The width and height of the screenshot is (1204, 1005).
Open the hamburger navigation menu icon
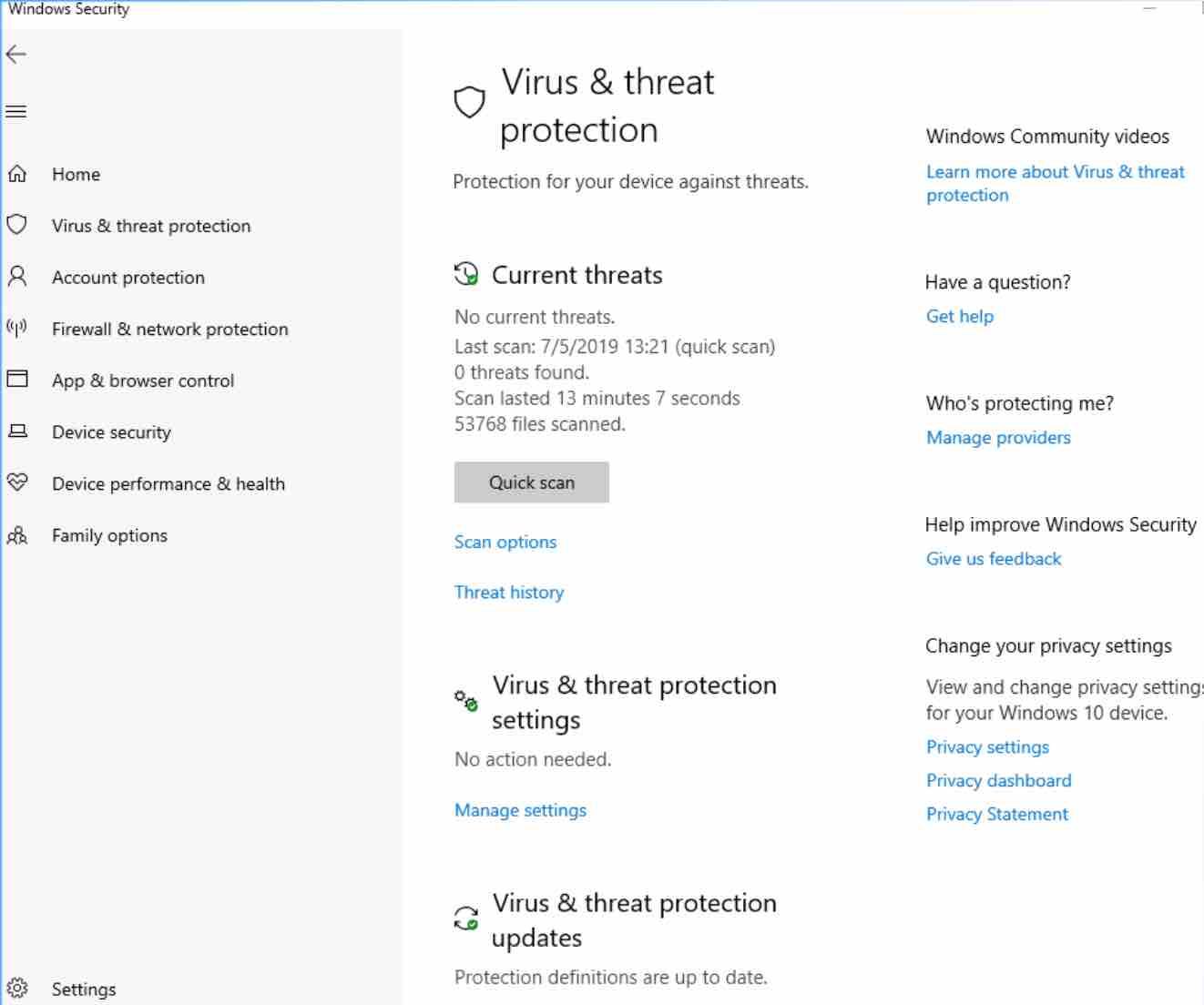click(x=16, y=112)
